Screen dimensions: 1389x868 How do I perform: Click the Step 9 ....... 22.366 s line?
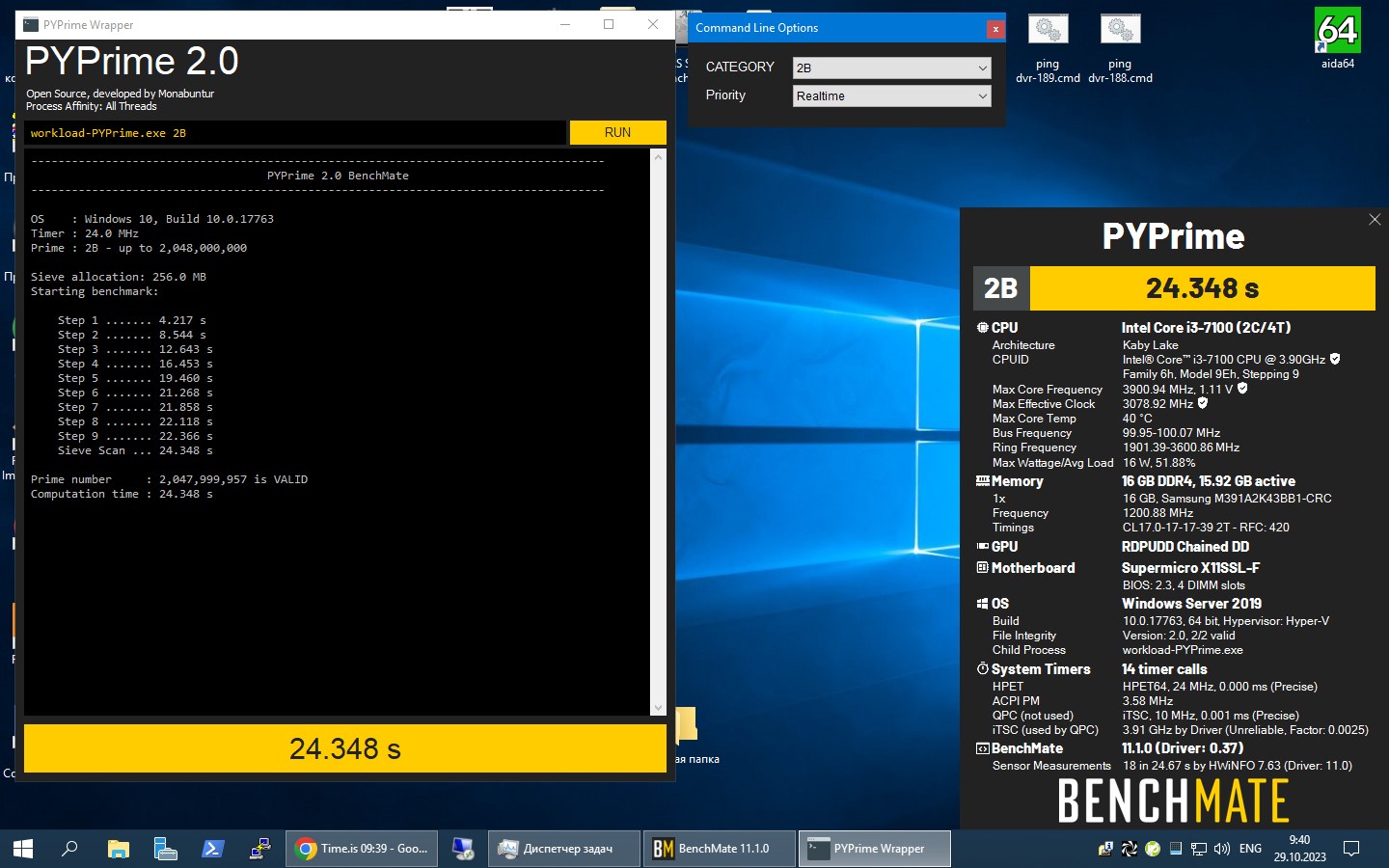135,436
